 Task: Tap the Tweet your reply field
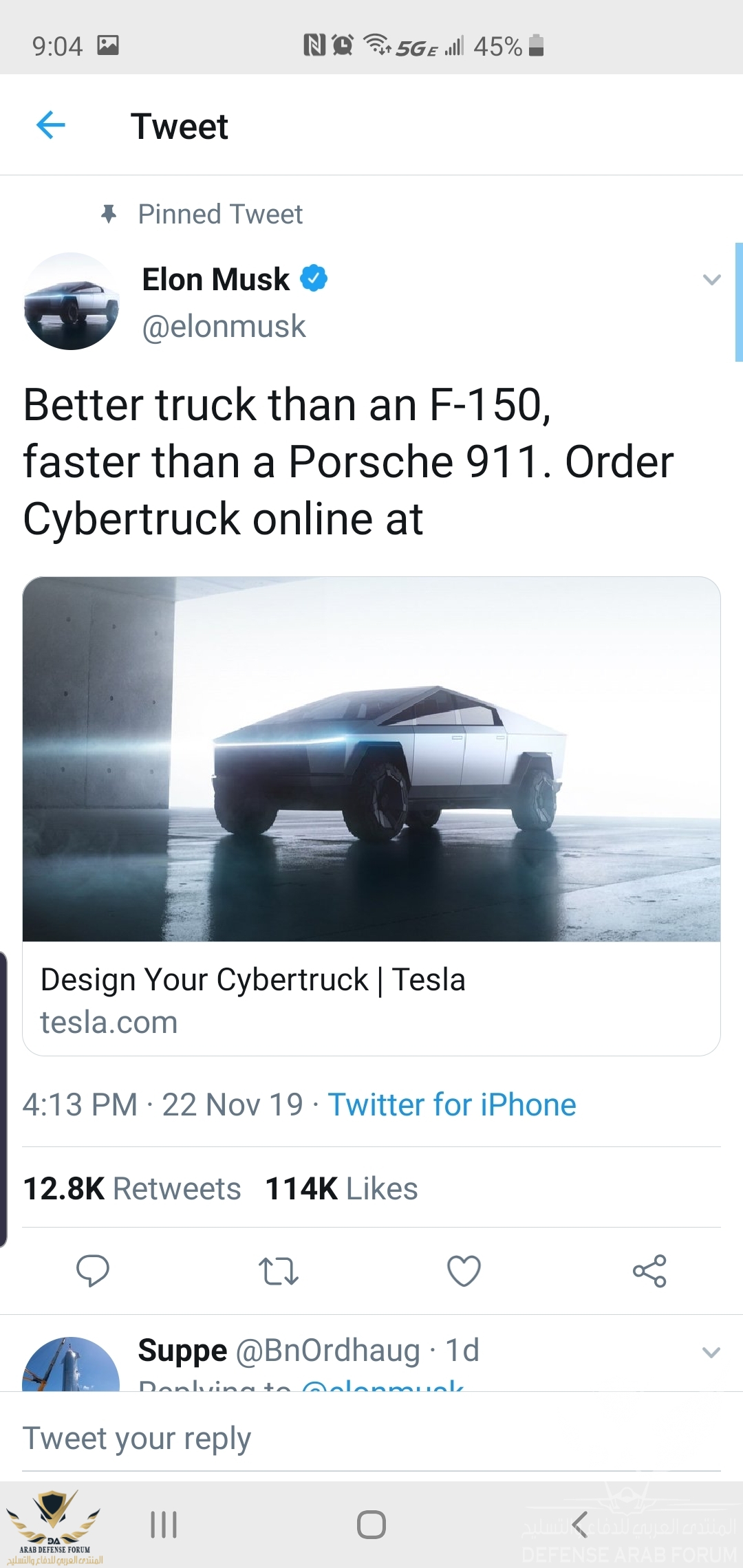(x=371, y=1438)
